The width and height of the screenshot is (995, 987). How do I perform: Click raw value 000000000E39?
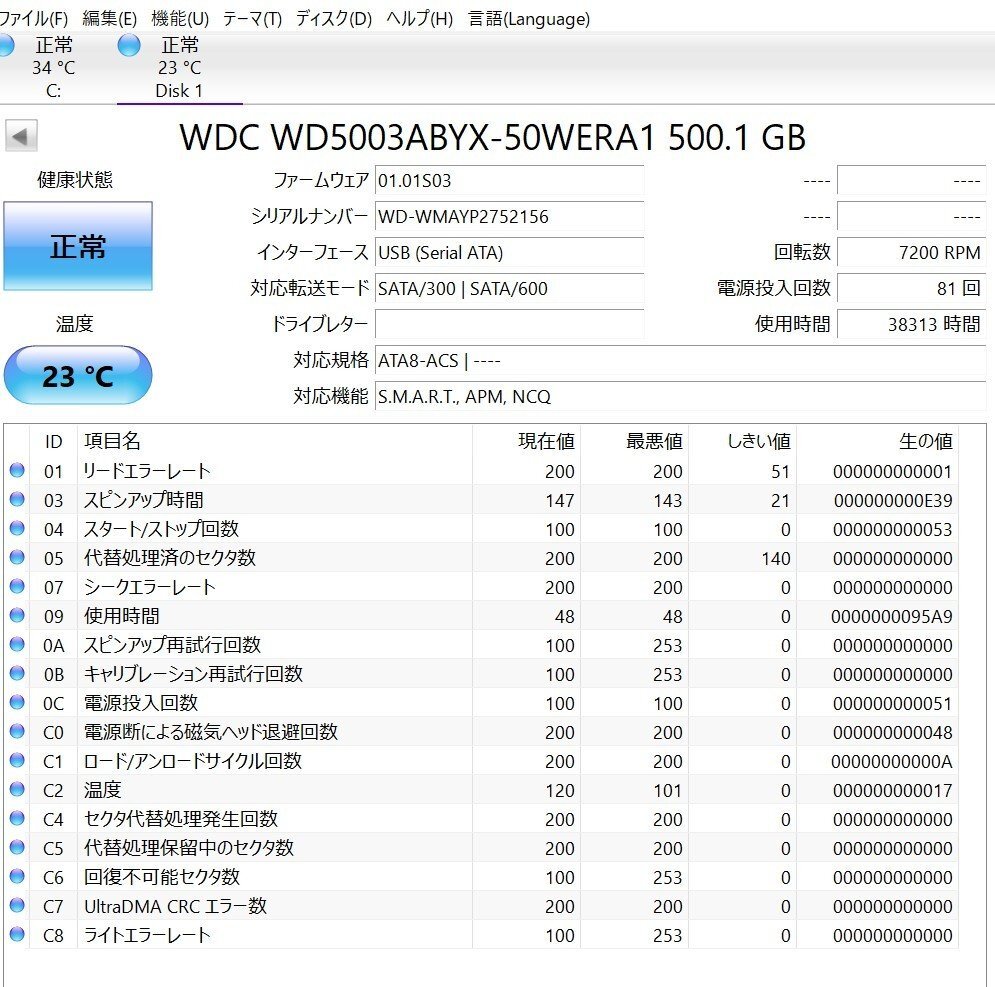[x=893, y=500]
